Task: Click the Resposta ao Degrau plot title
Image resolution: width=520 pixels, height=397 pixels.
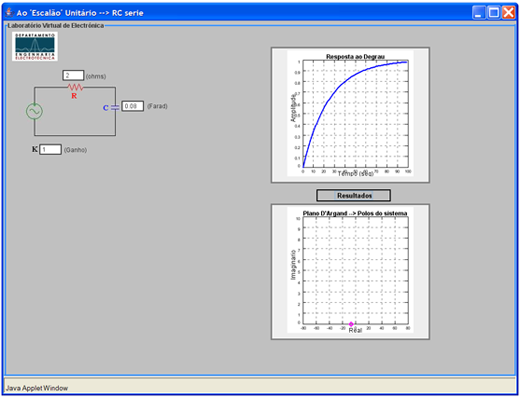Action: (355, 56)
